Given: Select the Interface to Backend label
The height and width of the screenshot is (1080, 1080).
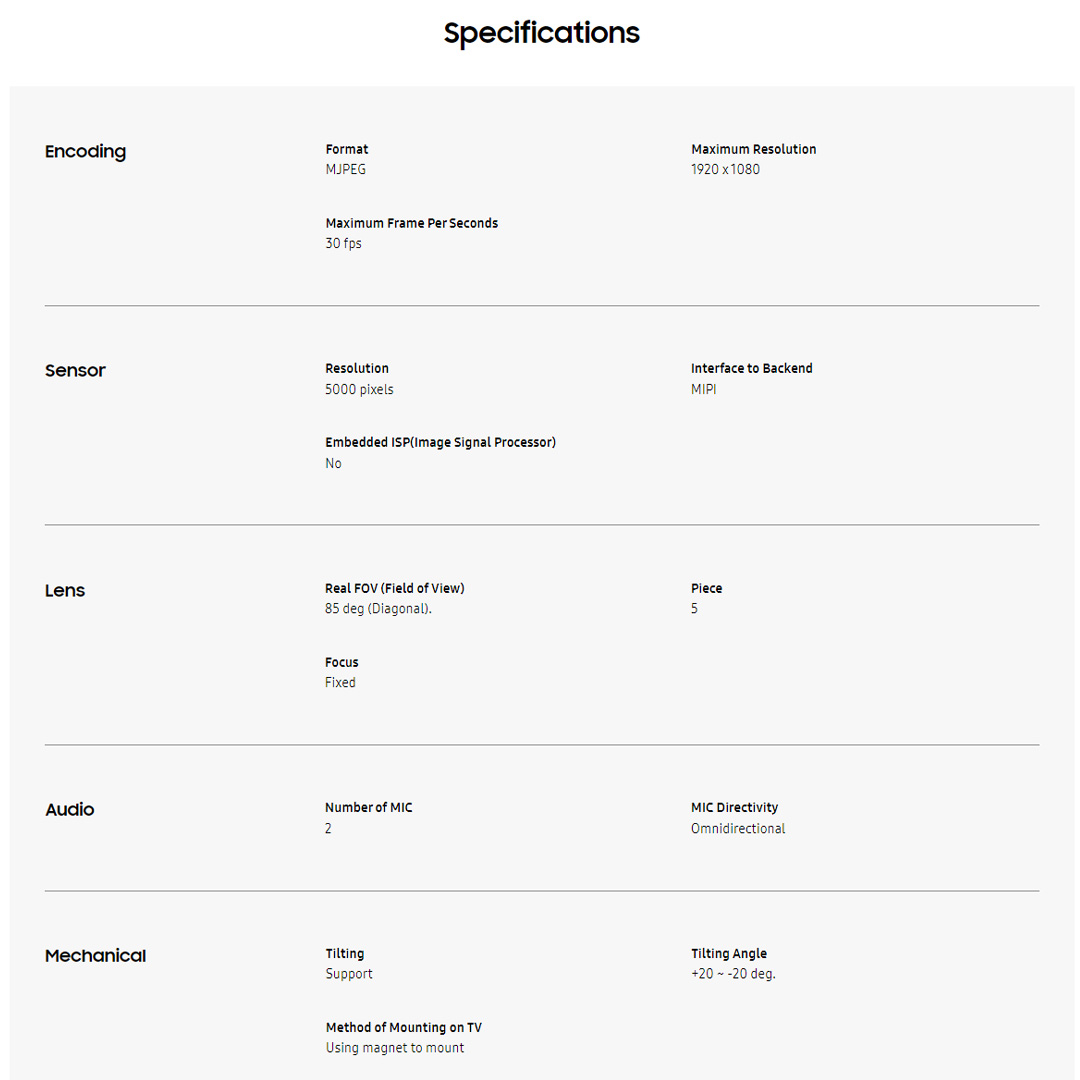Looking at the screenshot, I should click(751, 368).
